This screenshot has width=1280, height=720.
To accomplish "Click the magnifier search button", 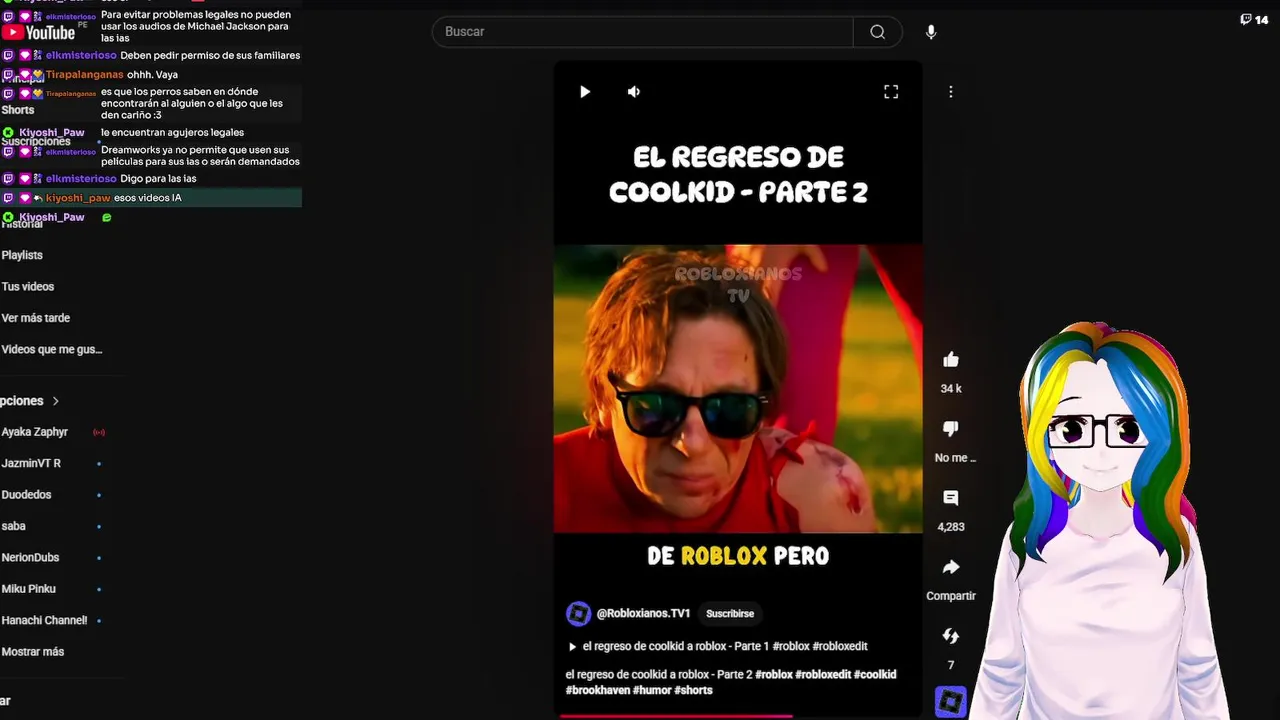I will pos(877,32).
